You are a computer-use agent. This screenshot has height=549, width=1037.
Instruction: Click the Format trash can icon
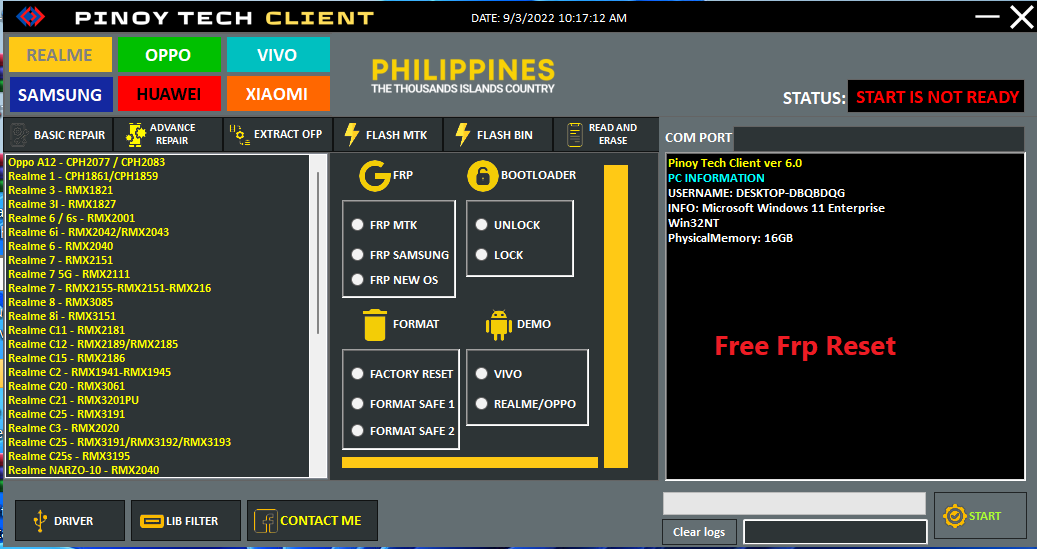(374, 325)
